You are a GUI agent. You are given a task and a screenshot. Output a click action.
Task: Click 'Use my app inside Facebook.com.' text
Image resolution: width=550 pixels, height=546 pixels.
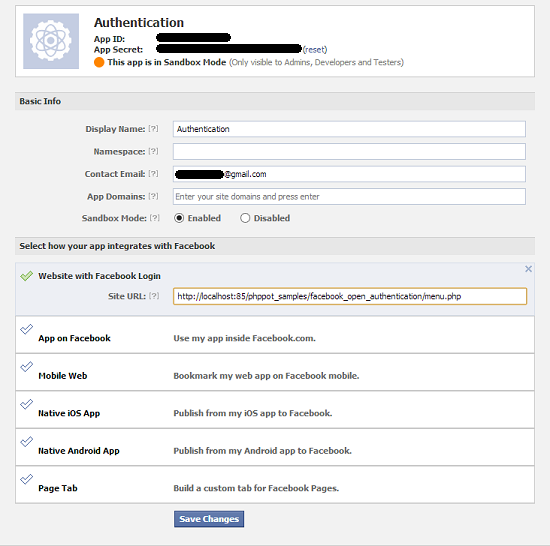coord(244,338)
